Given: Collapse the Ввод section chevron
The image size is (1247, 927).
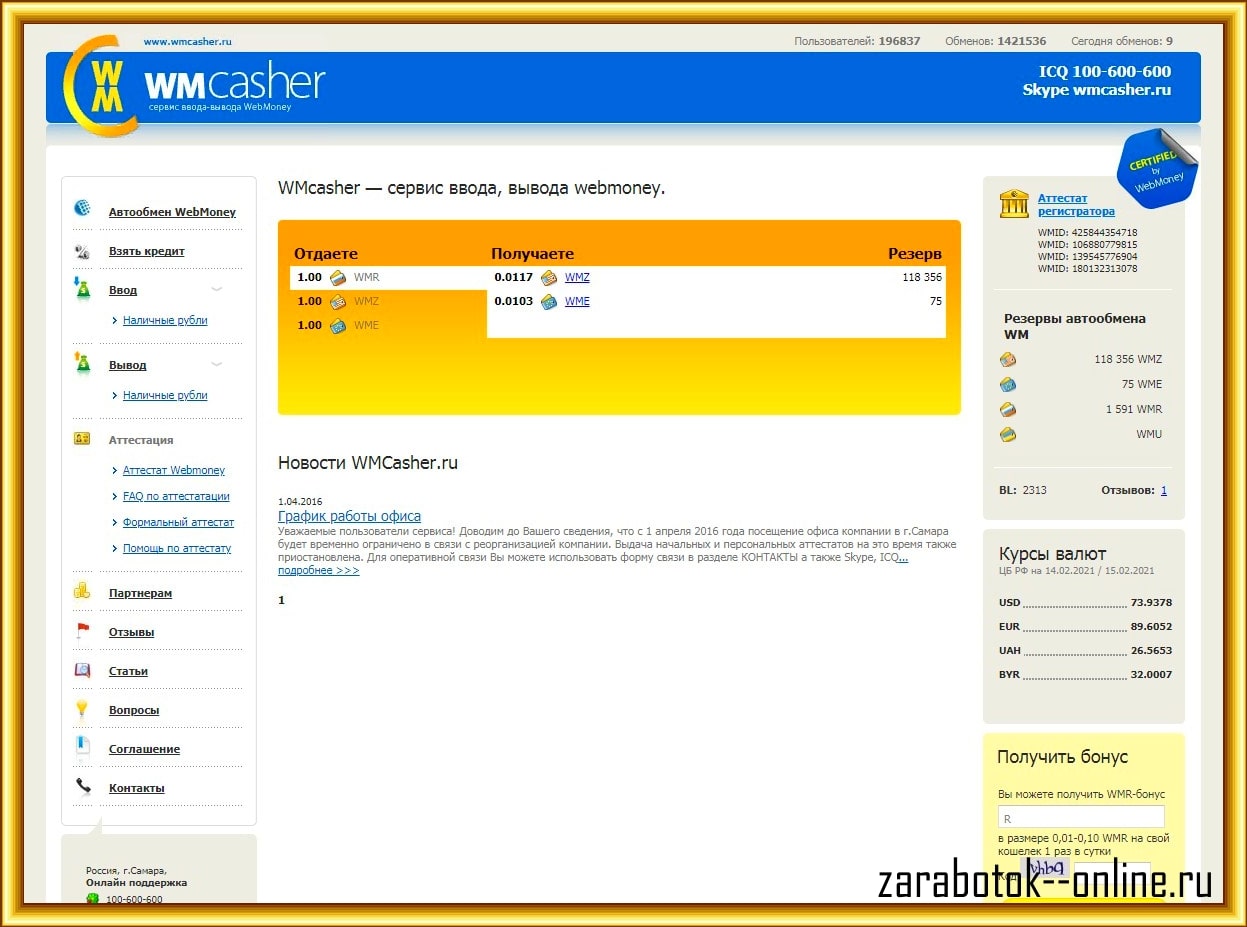Looking at the screenshot, I should coord(216,290).
